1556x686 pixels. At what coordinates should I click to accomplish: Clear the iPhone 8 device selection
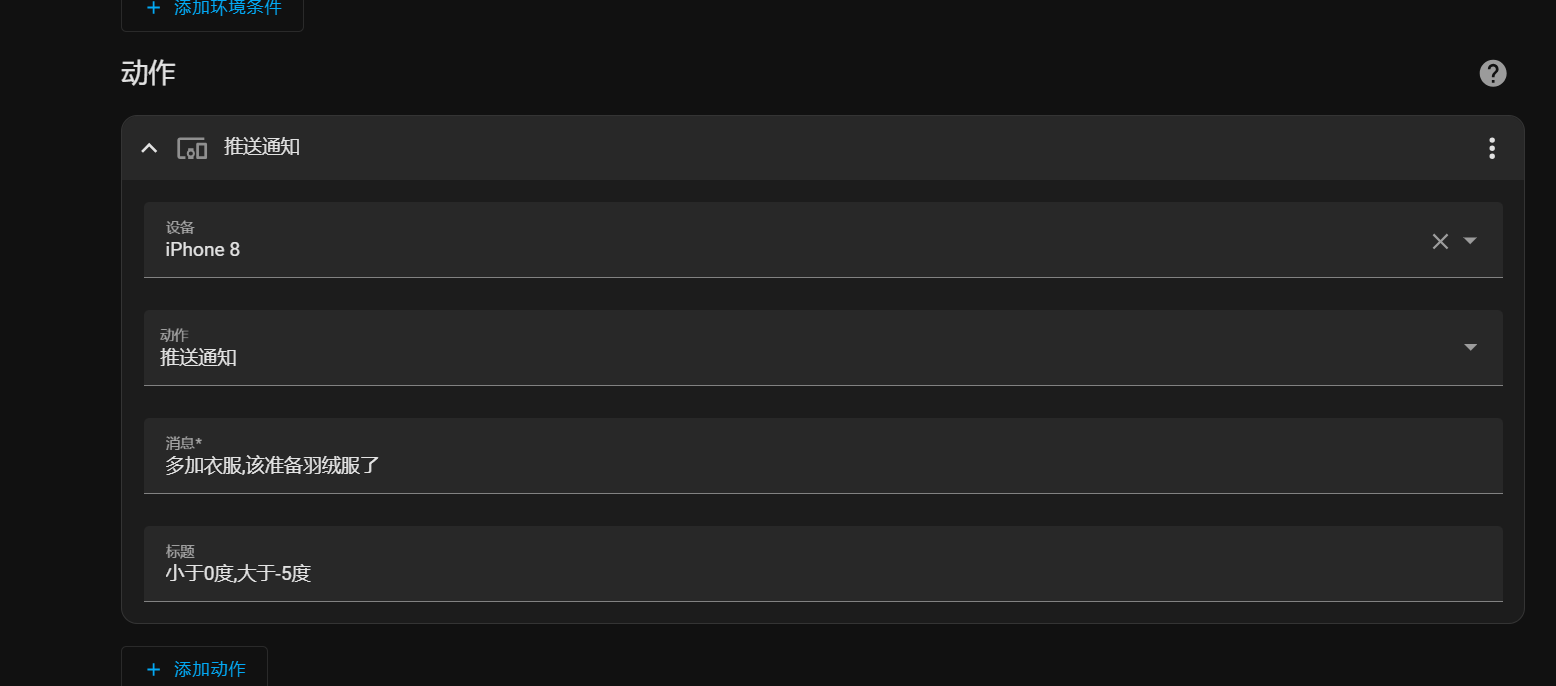pyautogui.click(x=1440, y=241)
